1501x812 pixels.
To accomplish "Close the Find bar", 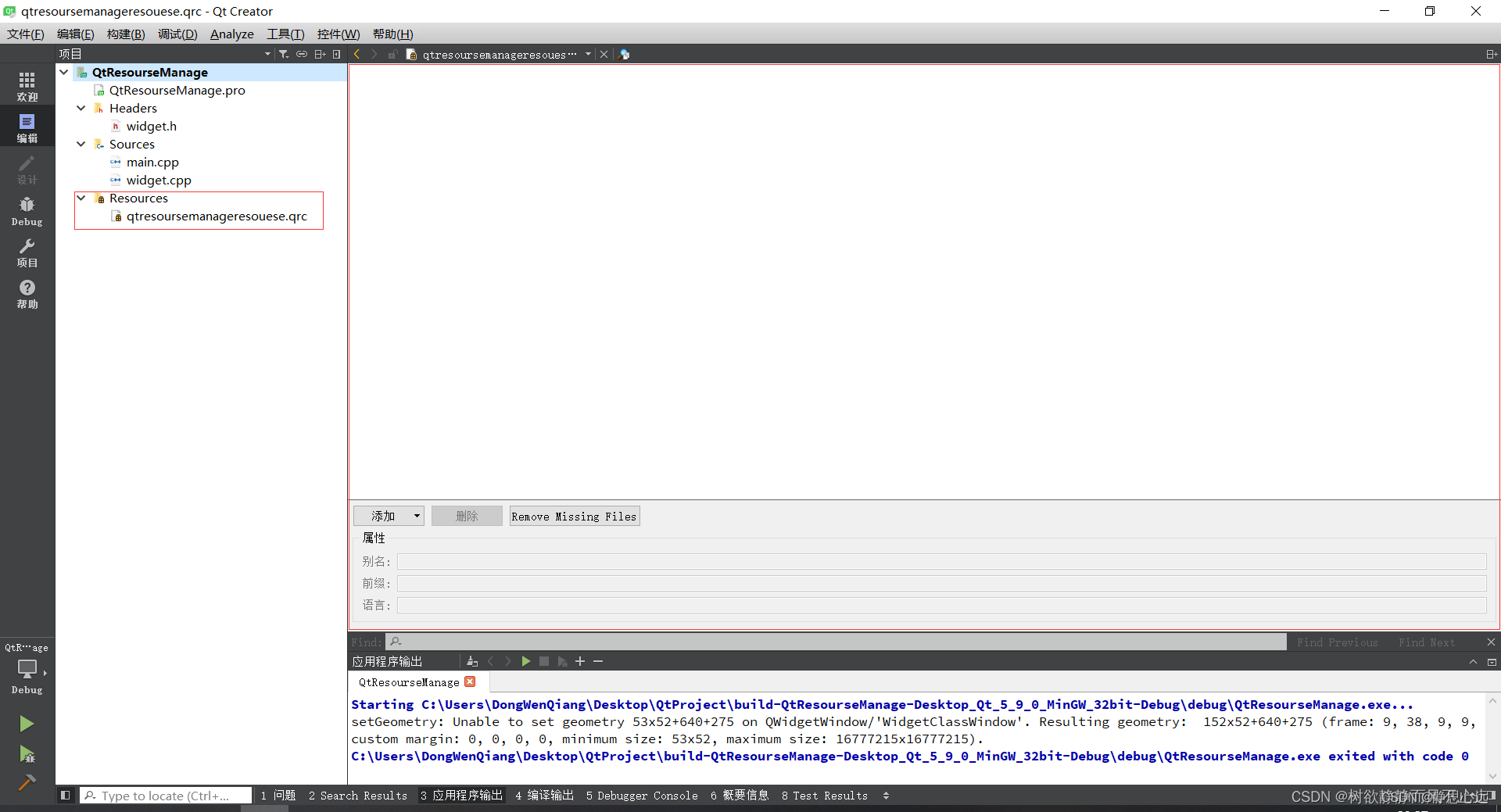I will coord(1491,642).
